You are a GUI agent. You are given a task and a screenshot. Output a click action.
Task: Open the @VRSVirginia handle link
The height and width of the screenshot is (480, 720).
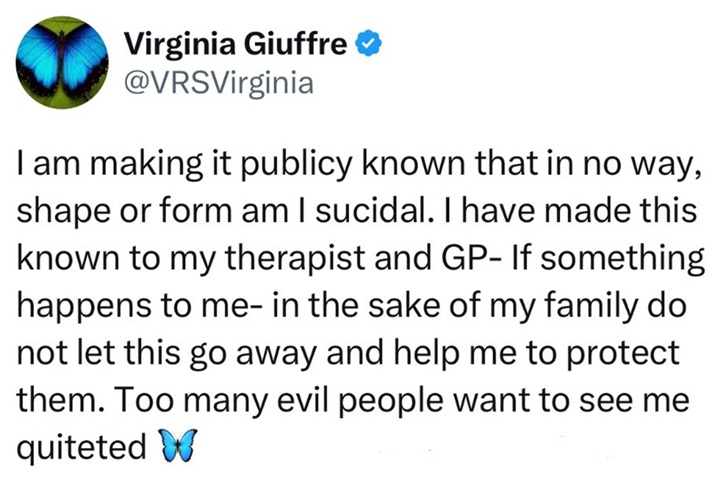click(x=219, y=83)
